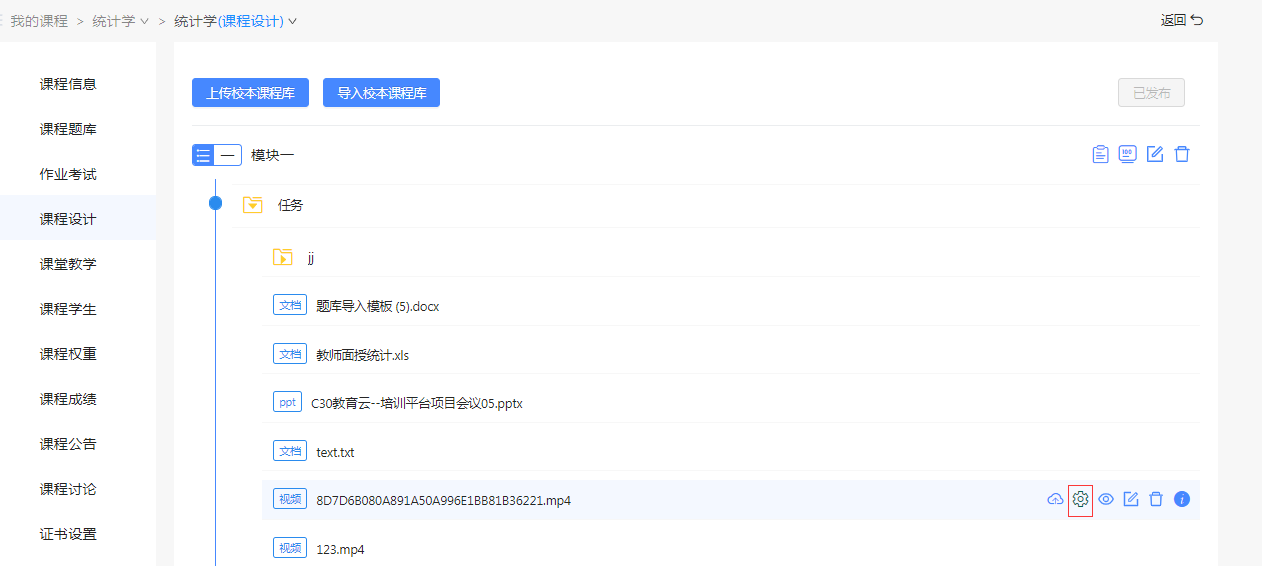Expand the jj folder icon
Screen dimensions: 1262x566
tap(283, 257)
